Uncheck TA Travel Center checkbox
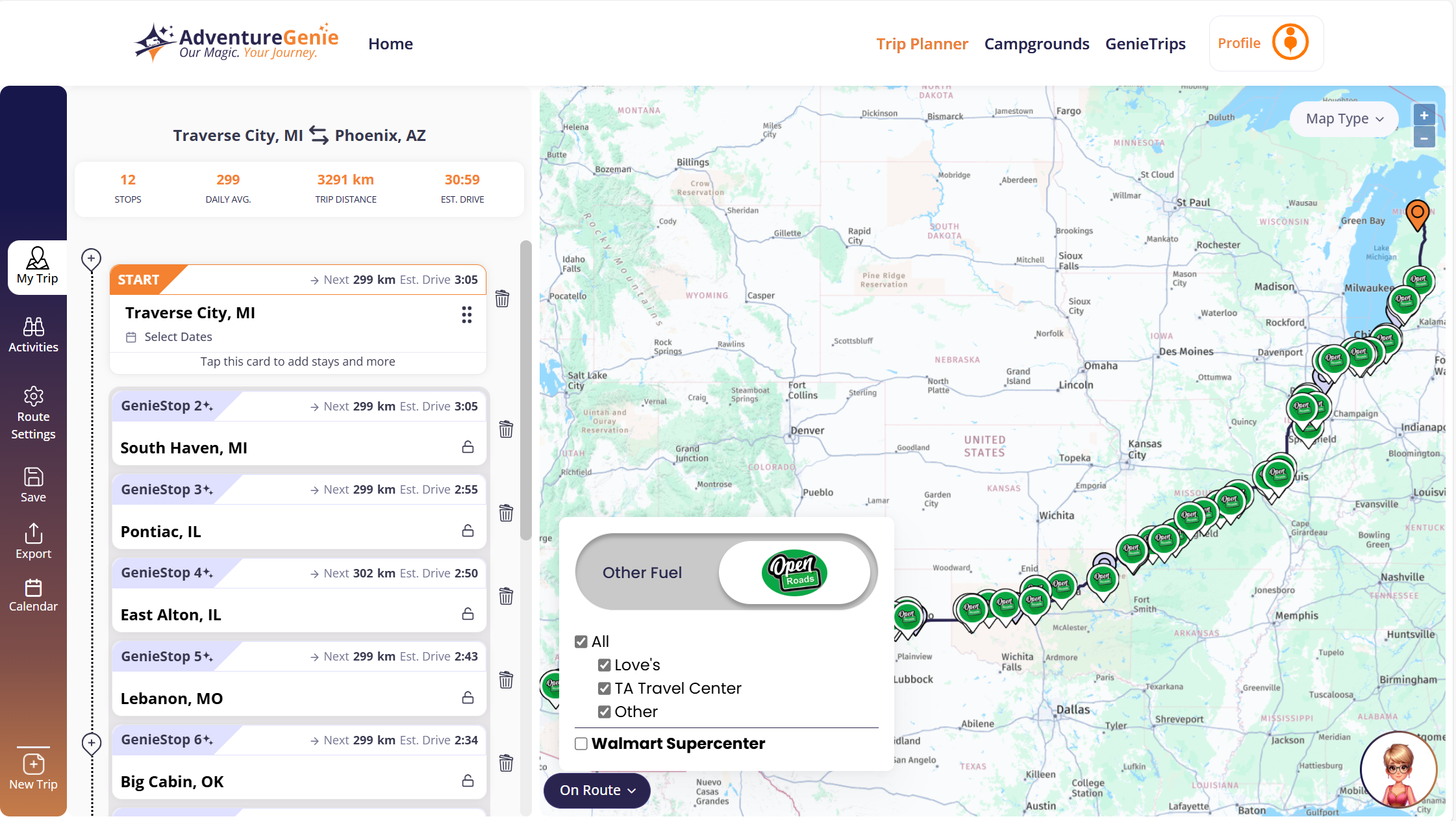This screenshot has width=1456, height=821. 605,688
